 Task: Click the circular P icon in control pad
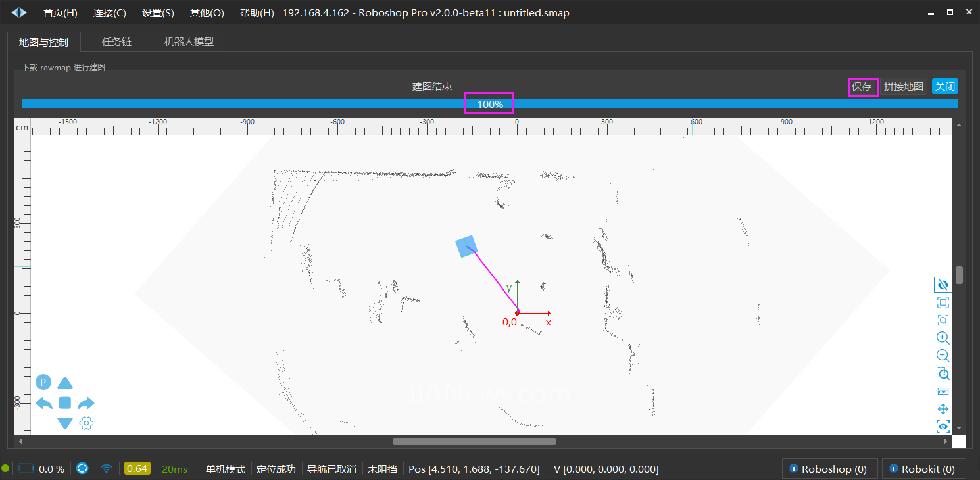point(44,382)
